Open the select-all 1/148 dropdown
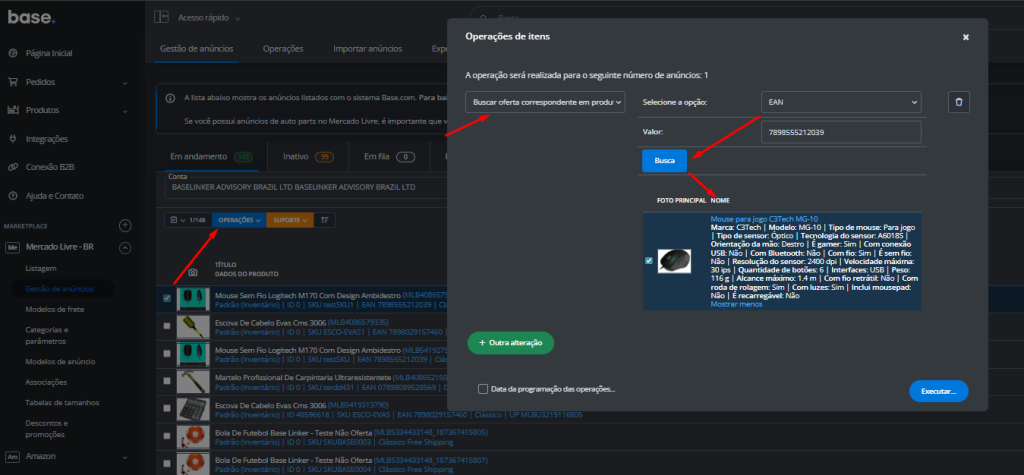The height and width of the screenshot is (475, 1024). click(x=188, y=220)
